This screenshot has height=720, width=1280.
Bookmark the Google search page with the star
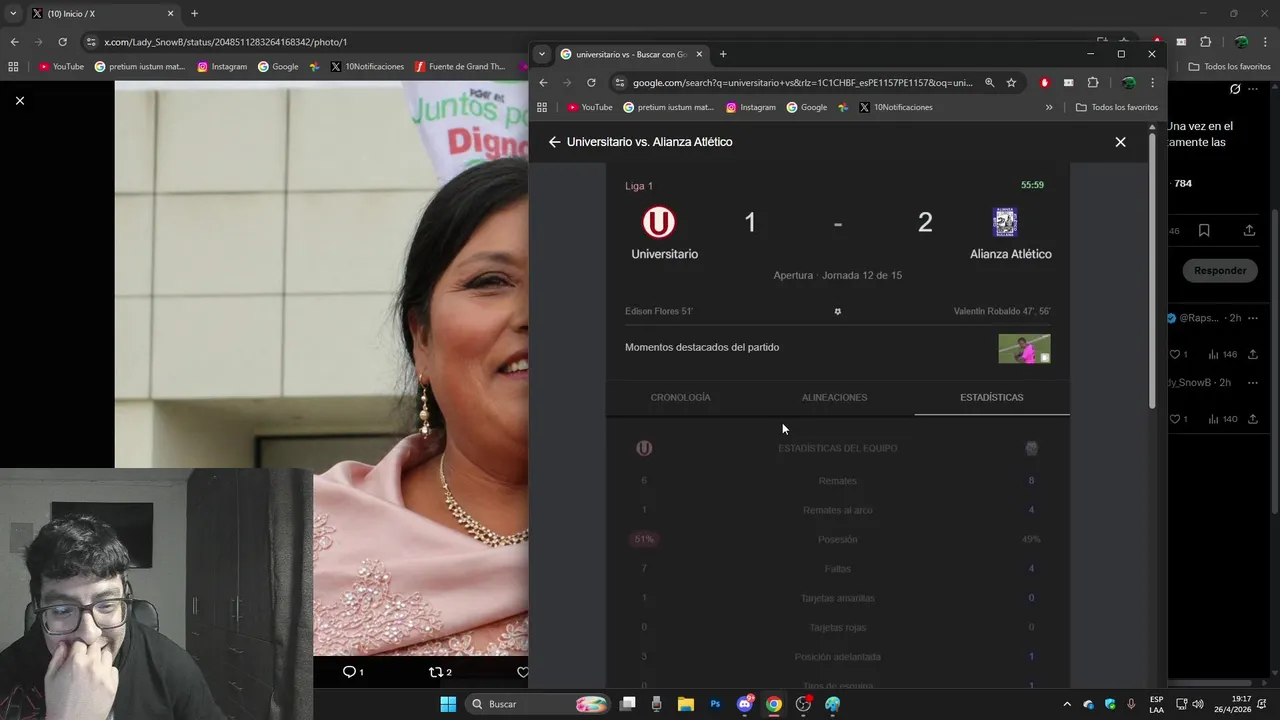pos(1011,83)
